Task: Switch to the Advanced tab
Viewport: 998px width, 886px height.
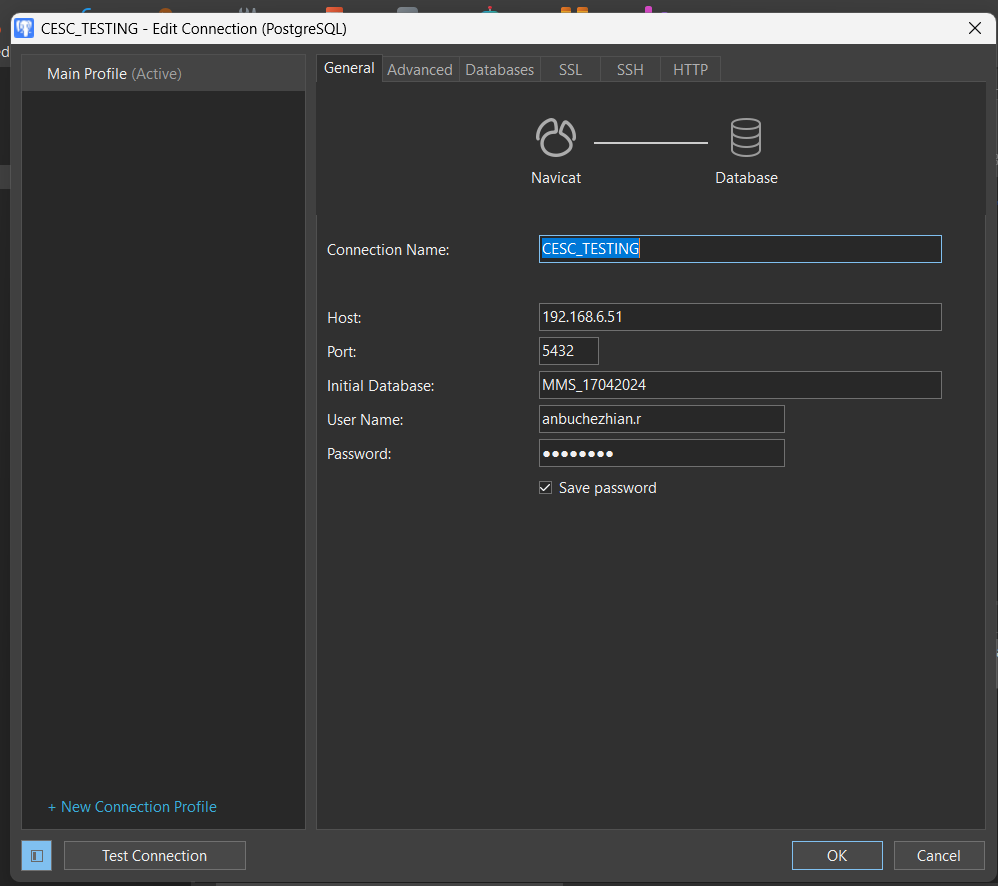Action: tap(419, 70)
